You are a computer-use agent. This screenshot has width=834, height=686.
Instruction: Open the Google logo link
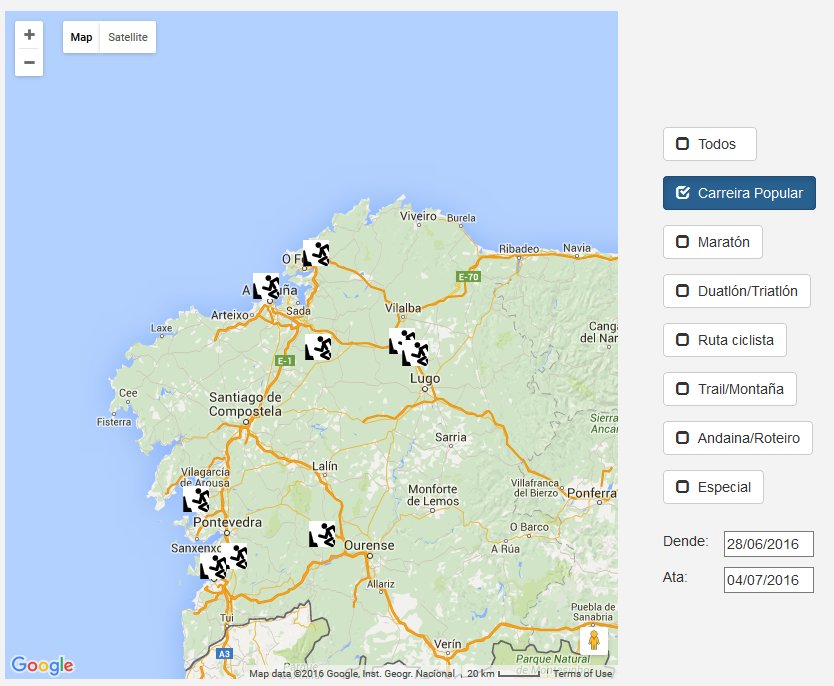(43, 665)
